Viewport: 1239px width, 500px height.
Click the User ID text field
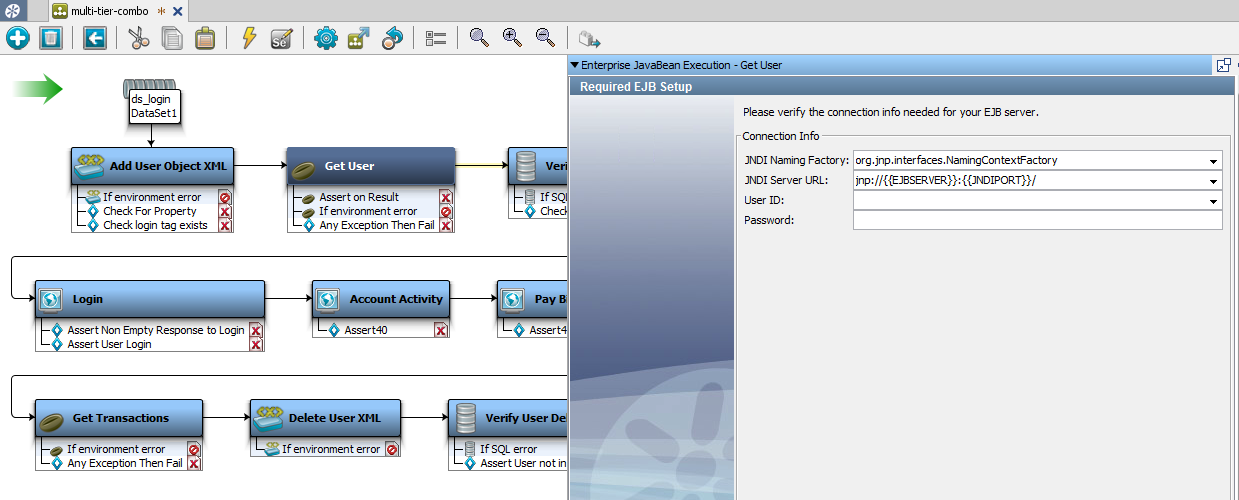(1029, 201)
